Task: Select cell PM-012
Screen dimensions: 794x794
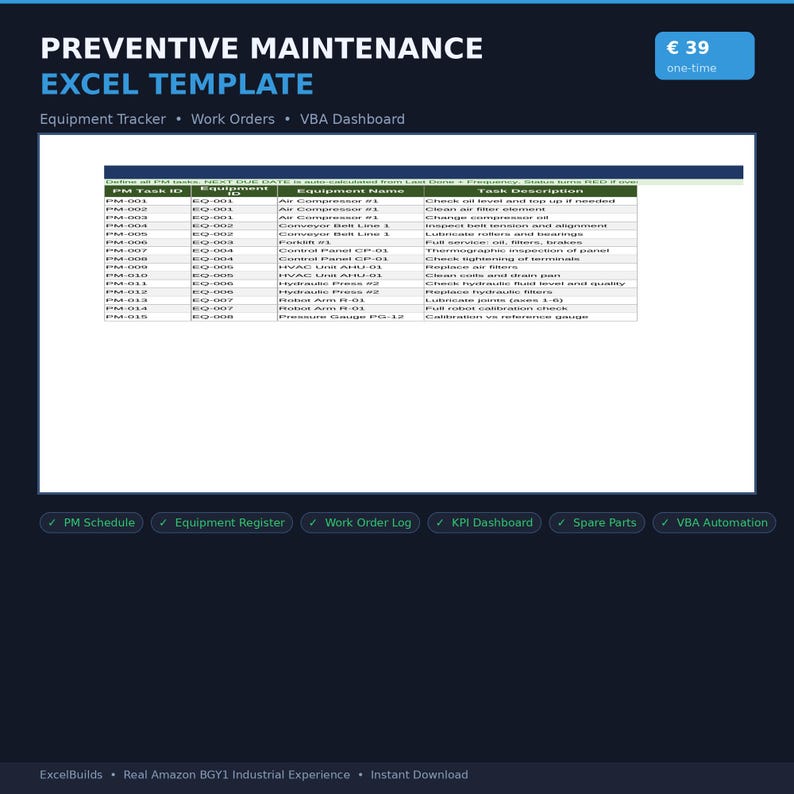Action: pyautogui.click(x=147, y=292)
